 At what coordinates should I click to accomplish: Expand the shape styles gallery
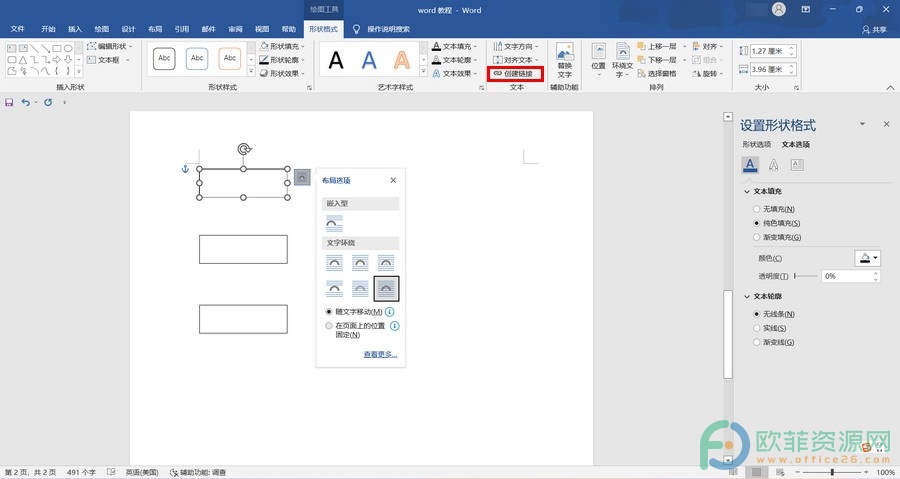click(x=251, y=72)
